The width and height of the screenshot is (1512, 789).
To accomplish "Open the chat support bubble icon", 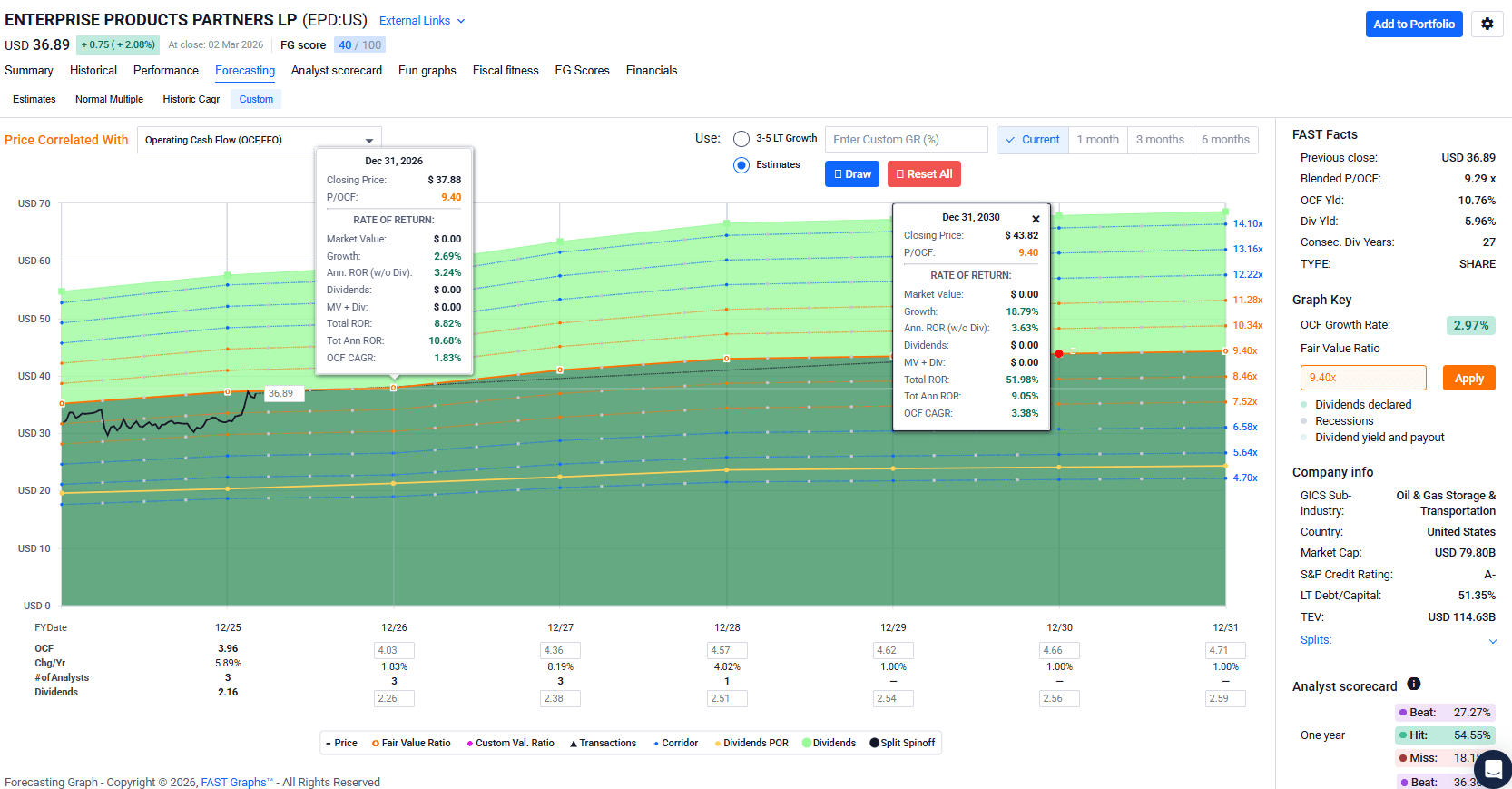I will click(x=1492, y=769).
